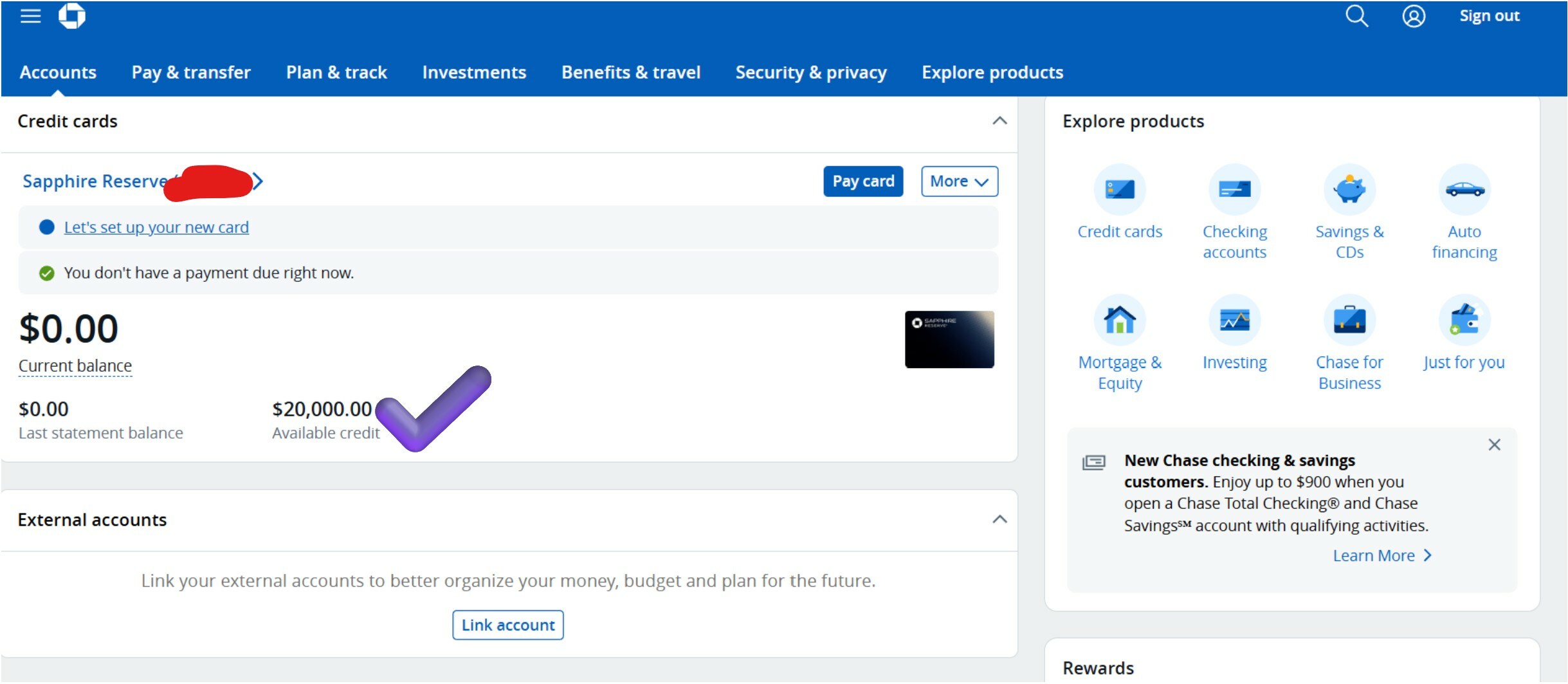Screen dimensions: 1568x684
Task: Open the Auto financing link text
Action: point(1464,242)
